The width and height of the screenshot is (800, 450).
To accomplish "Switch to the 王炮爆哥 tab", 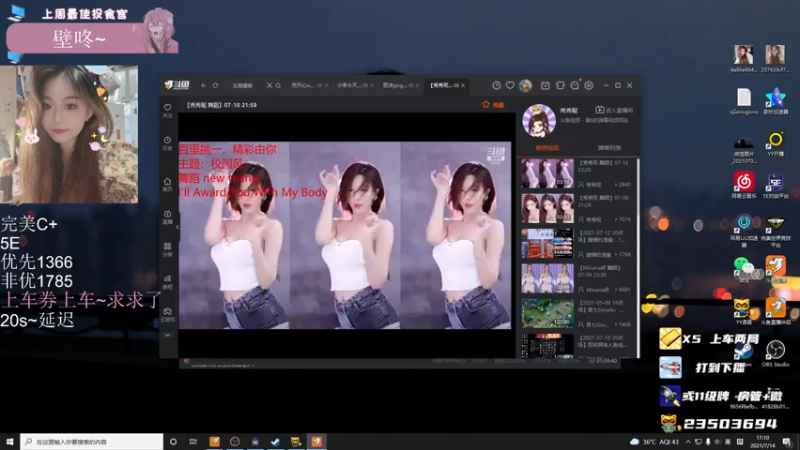I will (242, 85).
